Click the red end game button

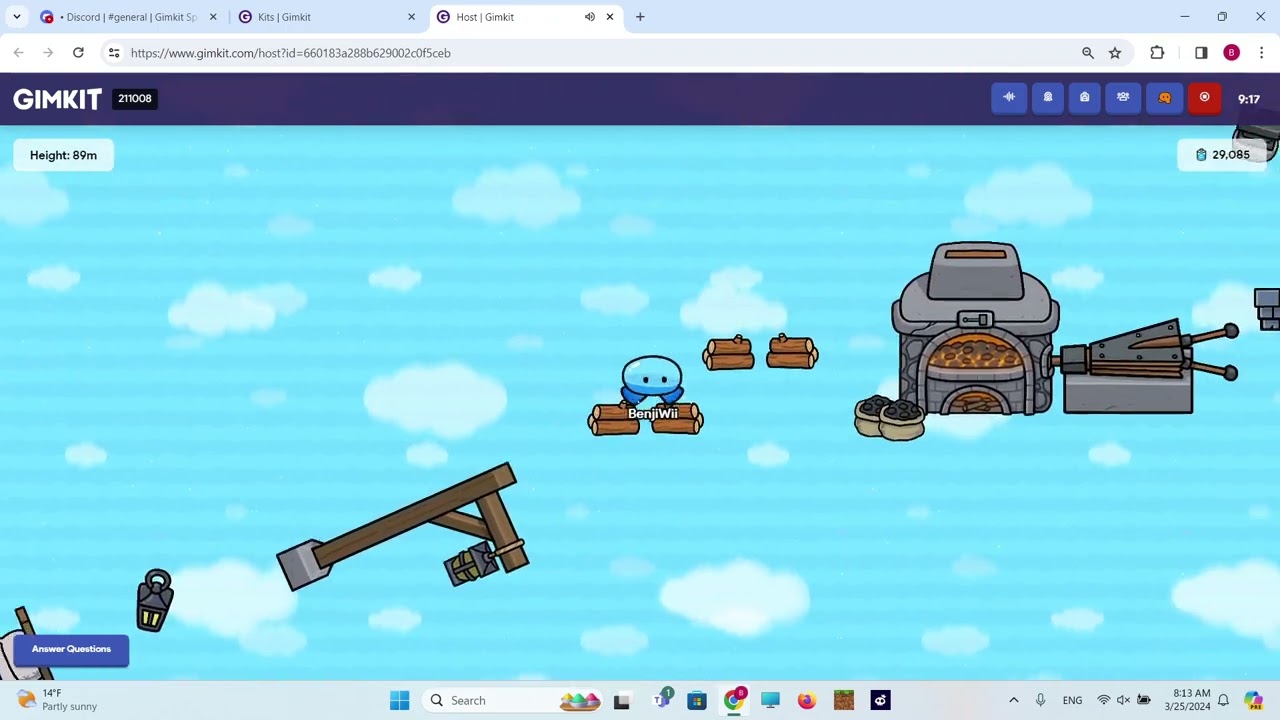[1204, 98]
